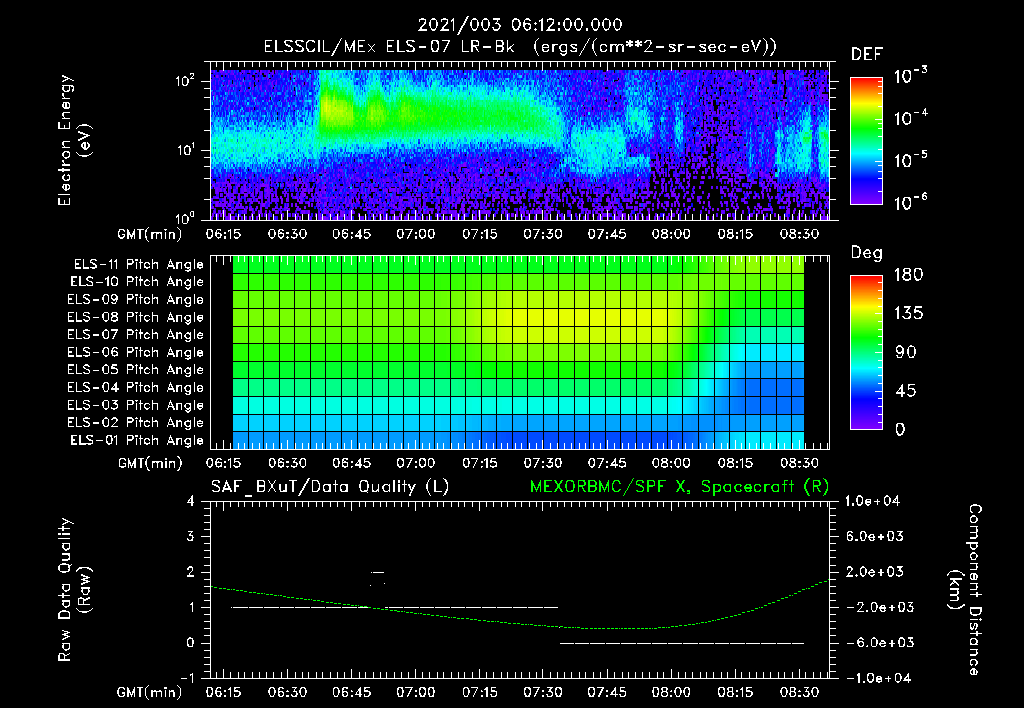This screenshot has height=708, width=1024.
Task: Click 'ELS-08 Pitch Angle' row label
Action: pyautogui.click(x=136, y=317)
